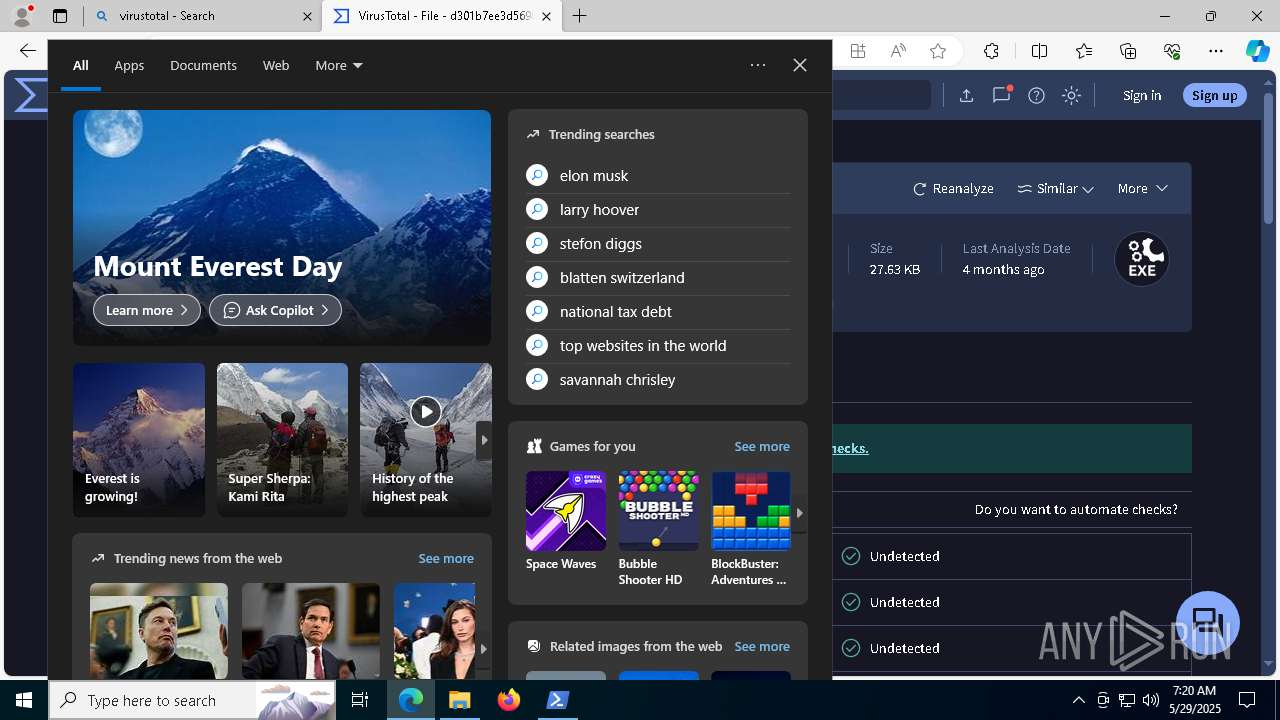This screenshot has width=1280, height=720.
Task: Open Everest is growing! card
Action: click(x=139, y=440)
